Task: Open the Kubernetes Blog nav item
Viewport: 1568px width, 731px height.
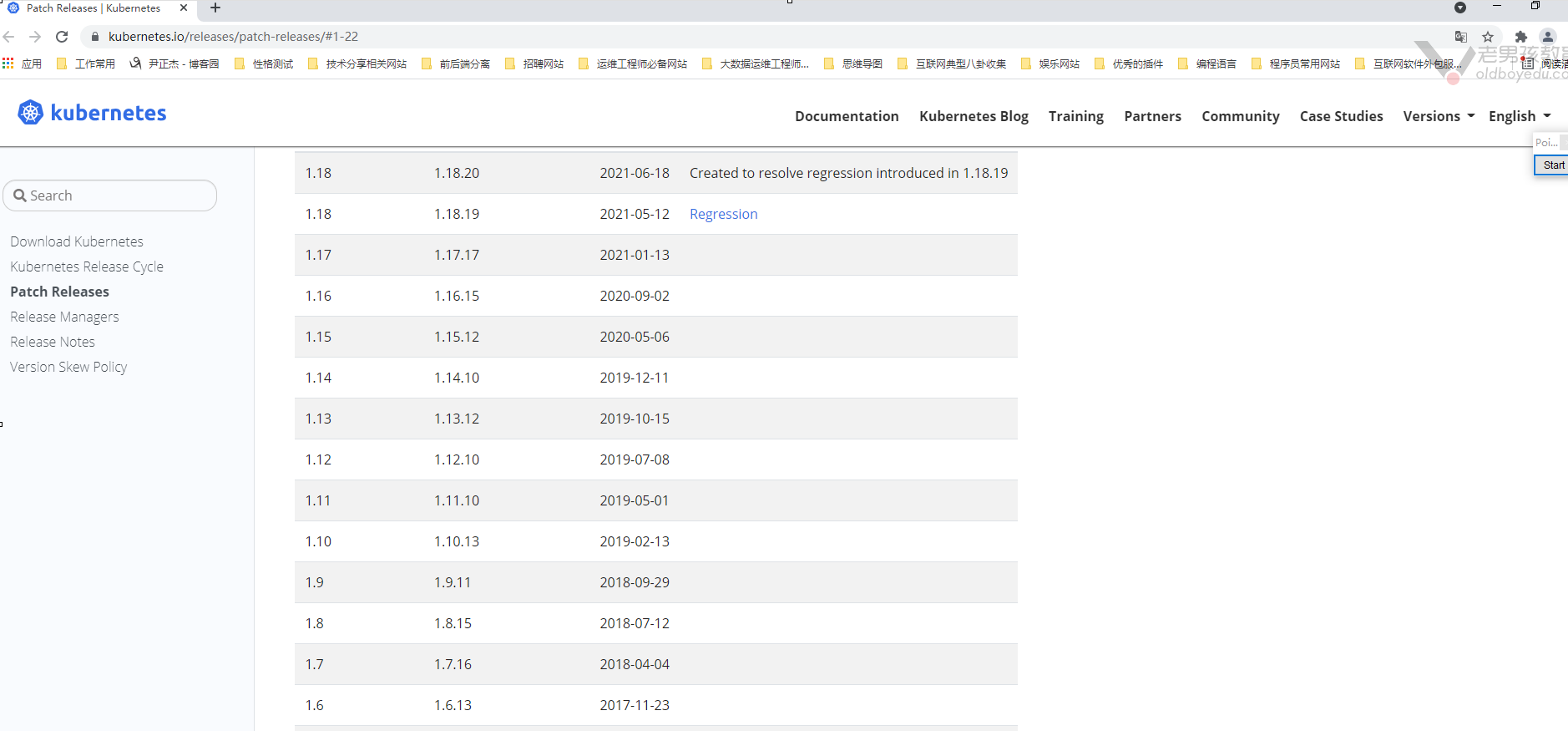Action: (x=974, y=116)
